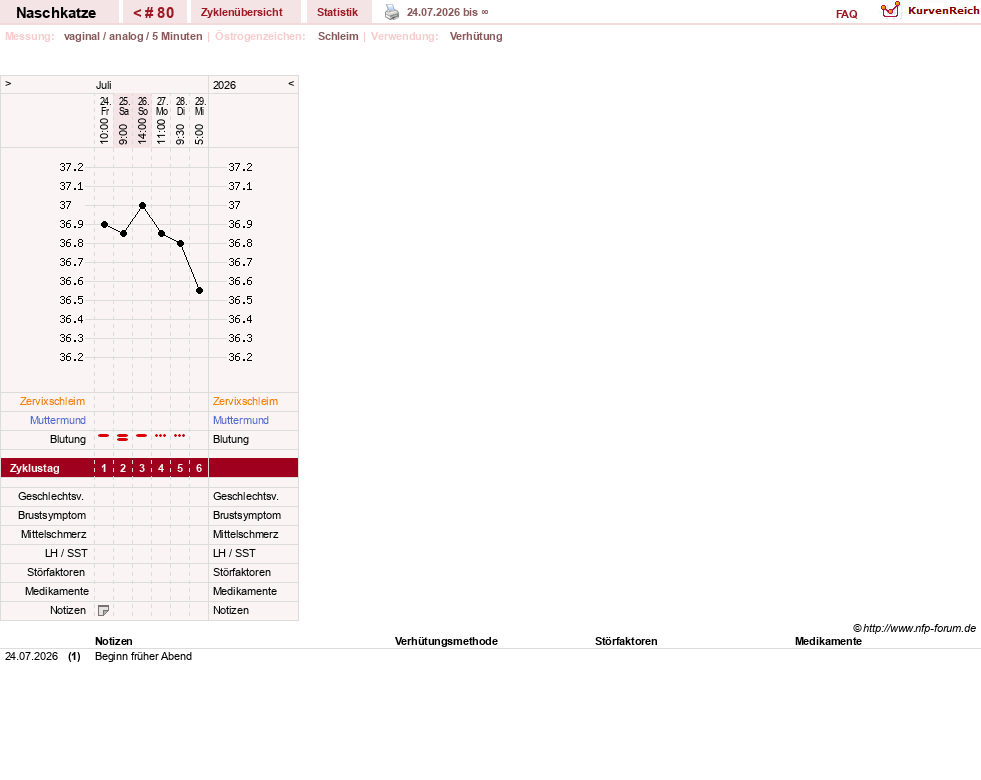Click the bleeding mark for 24. Fr

[x=104, y=435]
